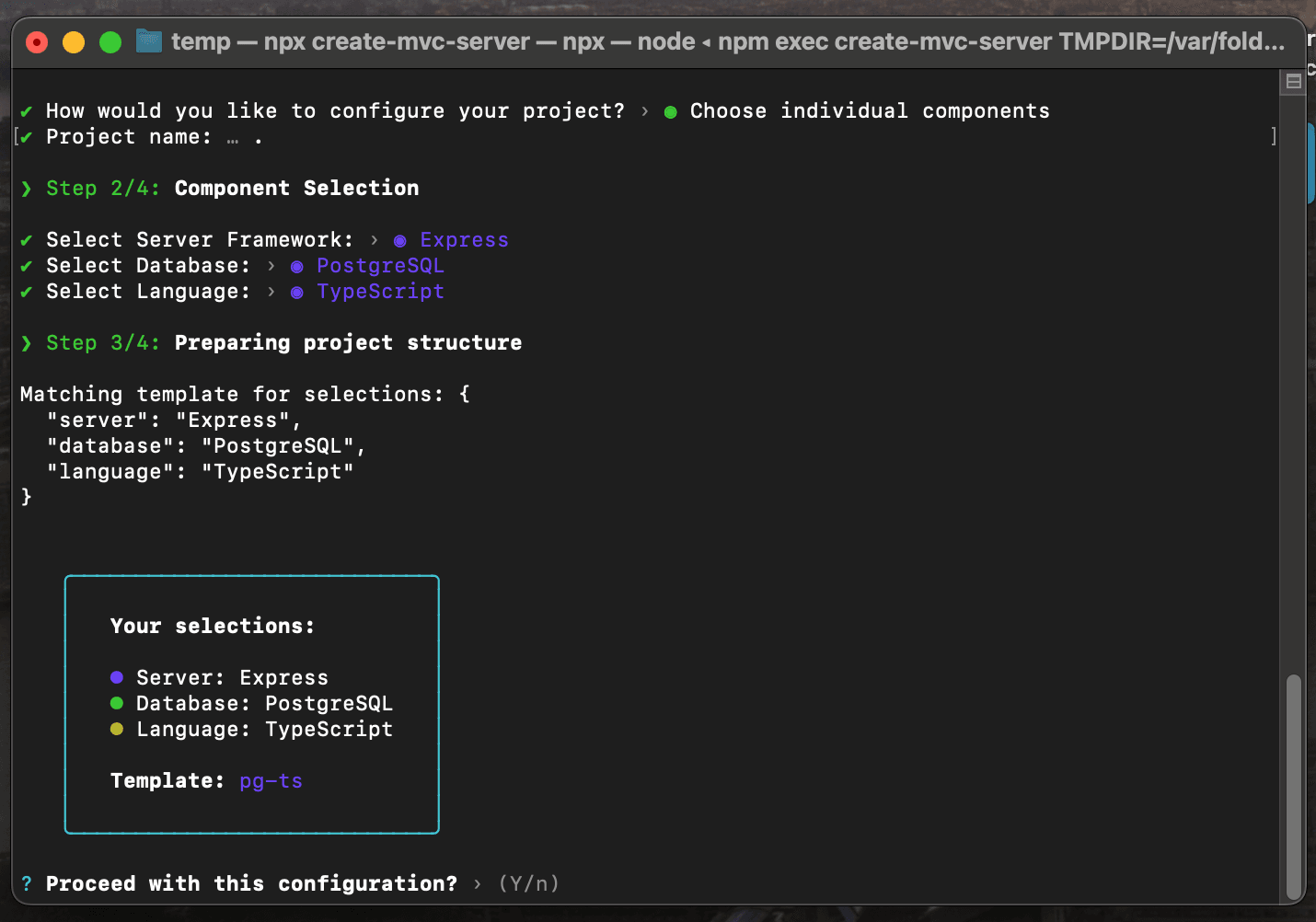Click the purple Server dot in selections box

pos(116,677)
